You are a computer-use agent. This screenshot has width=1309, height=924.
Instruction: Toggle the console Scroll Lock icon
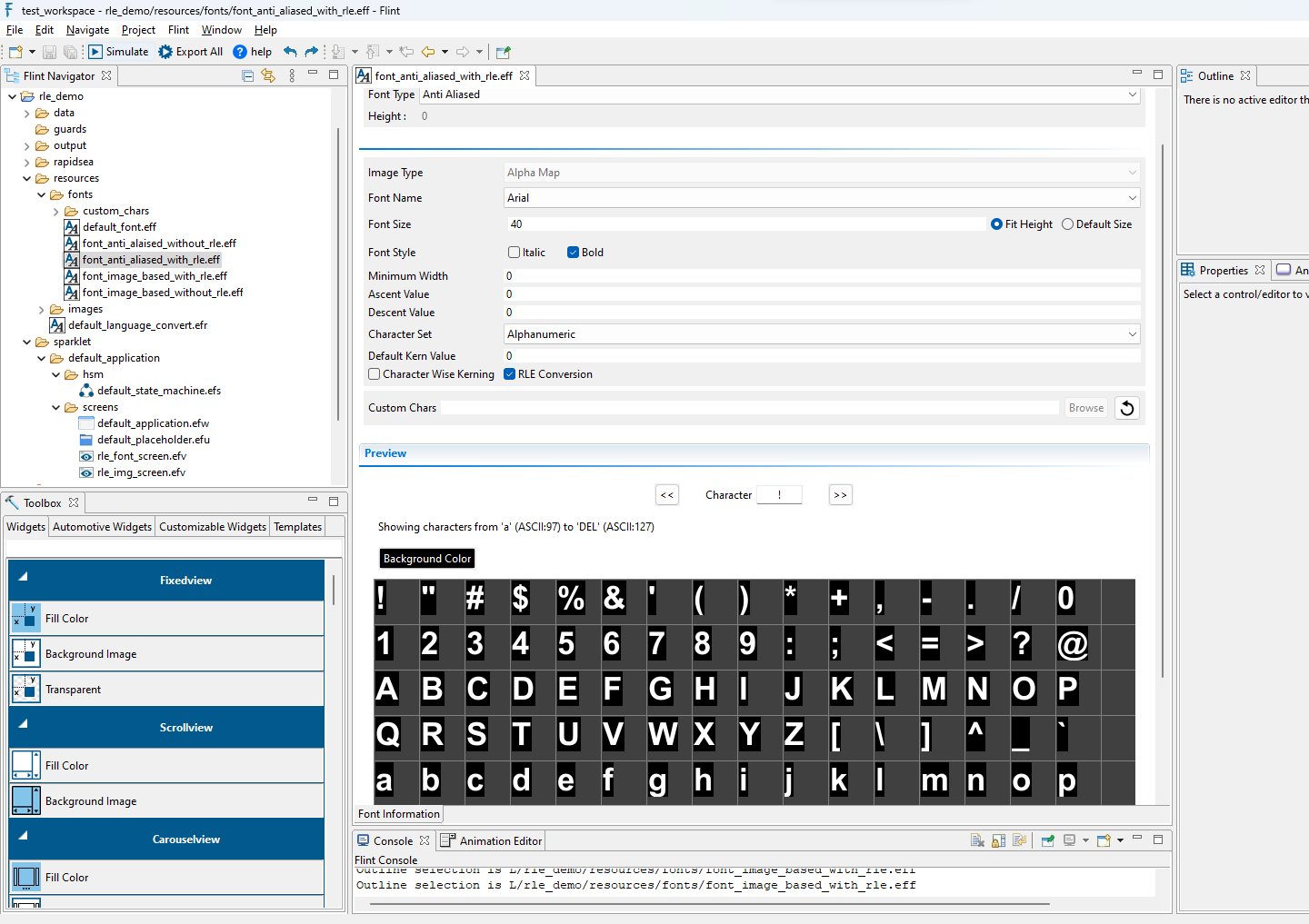click(998, 840)
